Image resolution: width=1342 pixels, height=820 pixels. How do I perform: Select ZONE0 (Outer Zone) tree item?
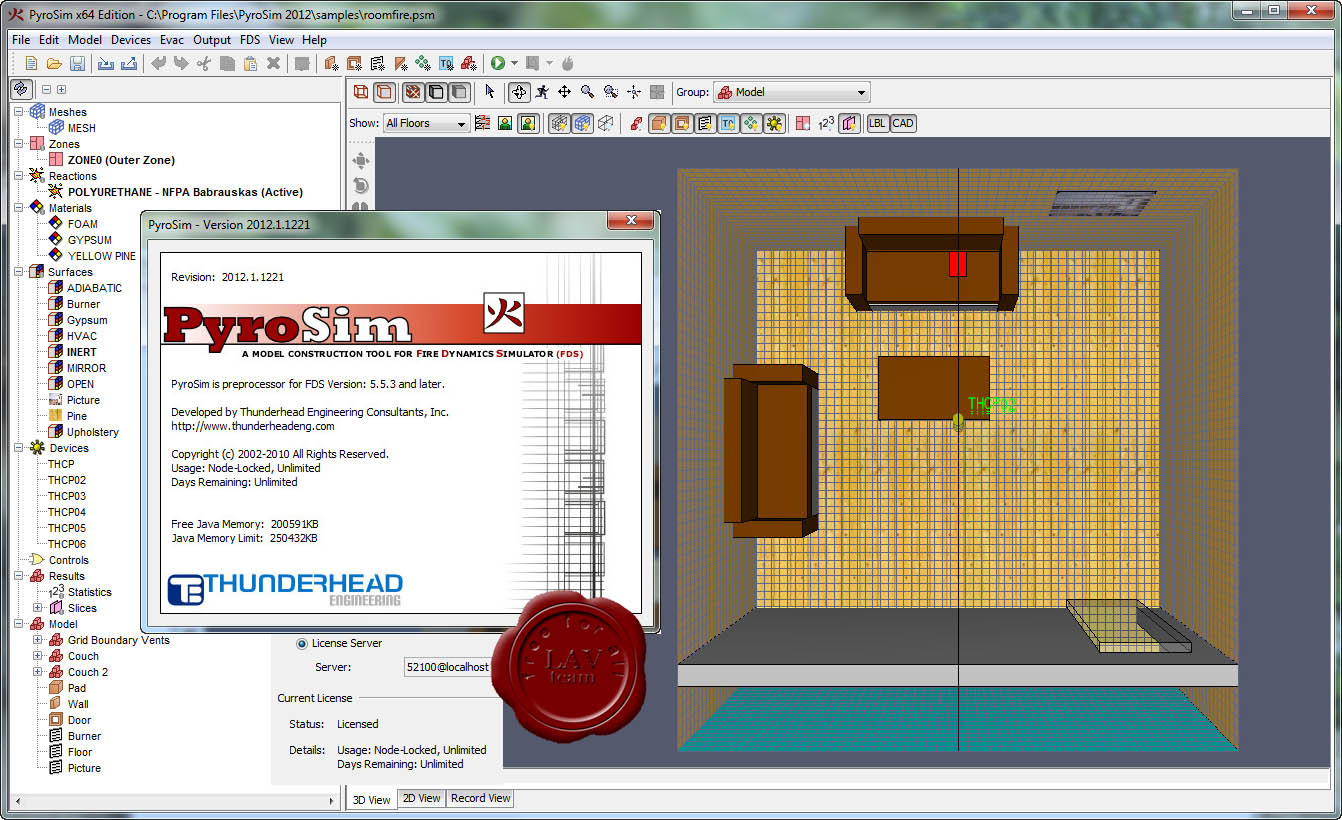(x=121, y=160)
